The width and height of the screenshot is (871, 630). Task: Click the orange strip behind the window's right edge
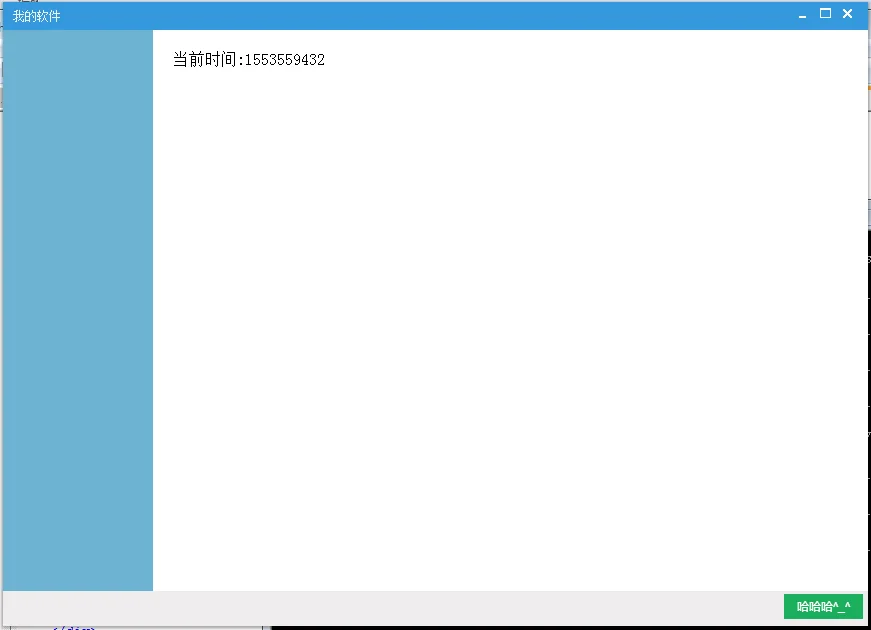(868, 90)
